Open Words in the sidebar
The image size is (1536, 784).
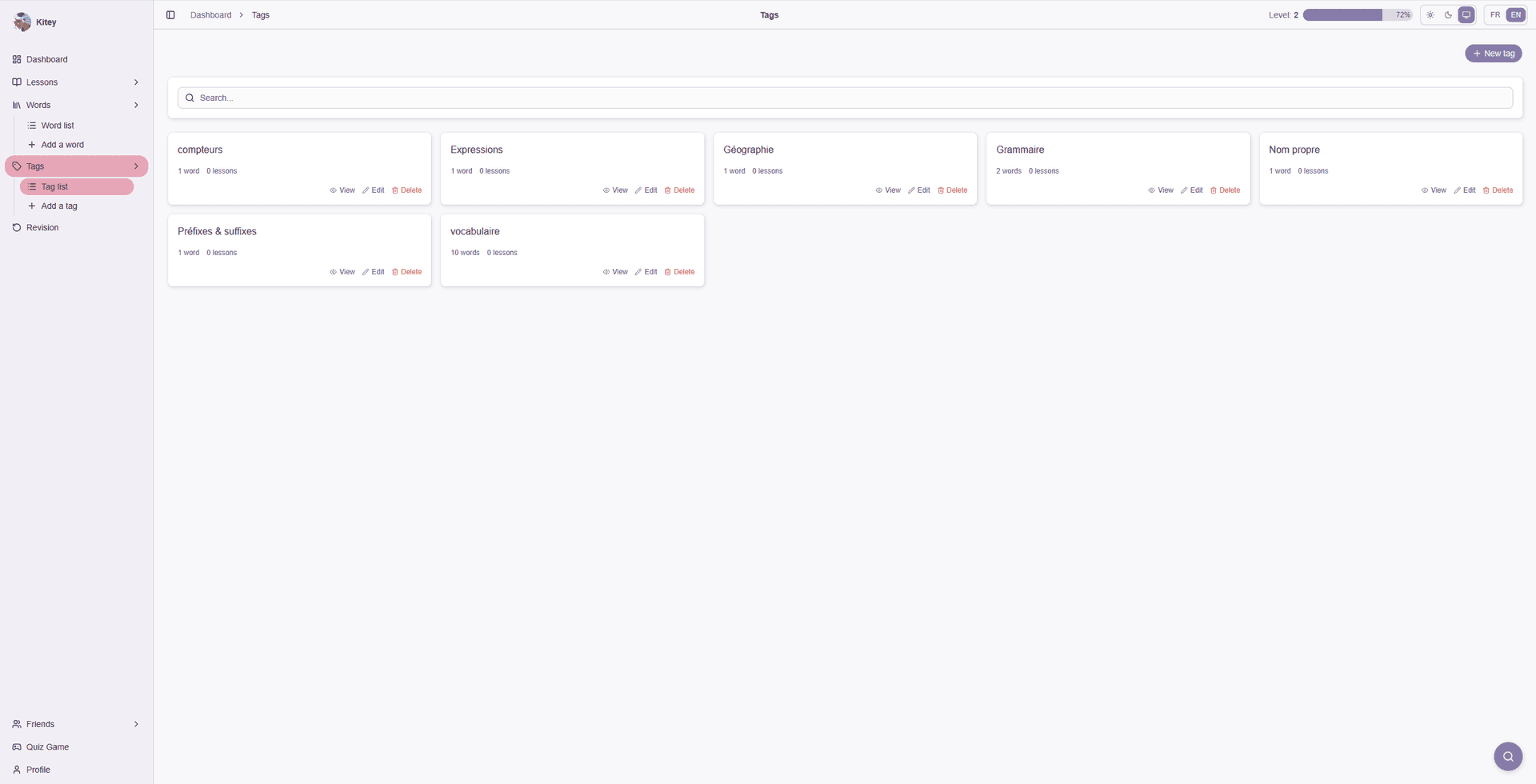[76, 105]
